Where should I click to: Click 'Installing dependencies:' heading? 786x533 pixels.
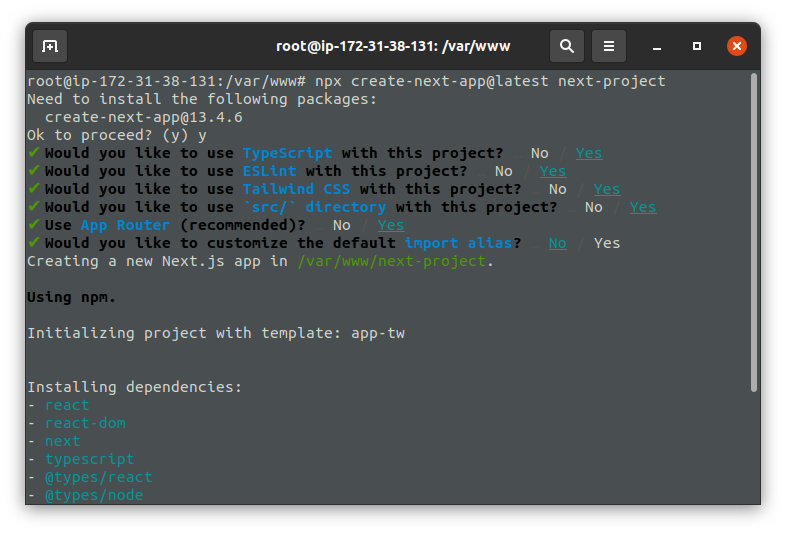coord(134,387)
